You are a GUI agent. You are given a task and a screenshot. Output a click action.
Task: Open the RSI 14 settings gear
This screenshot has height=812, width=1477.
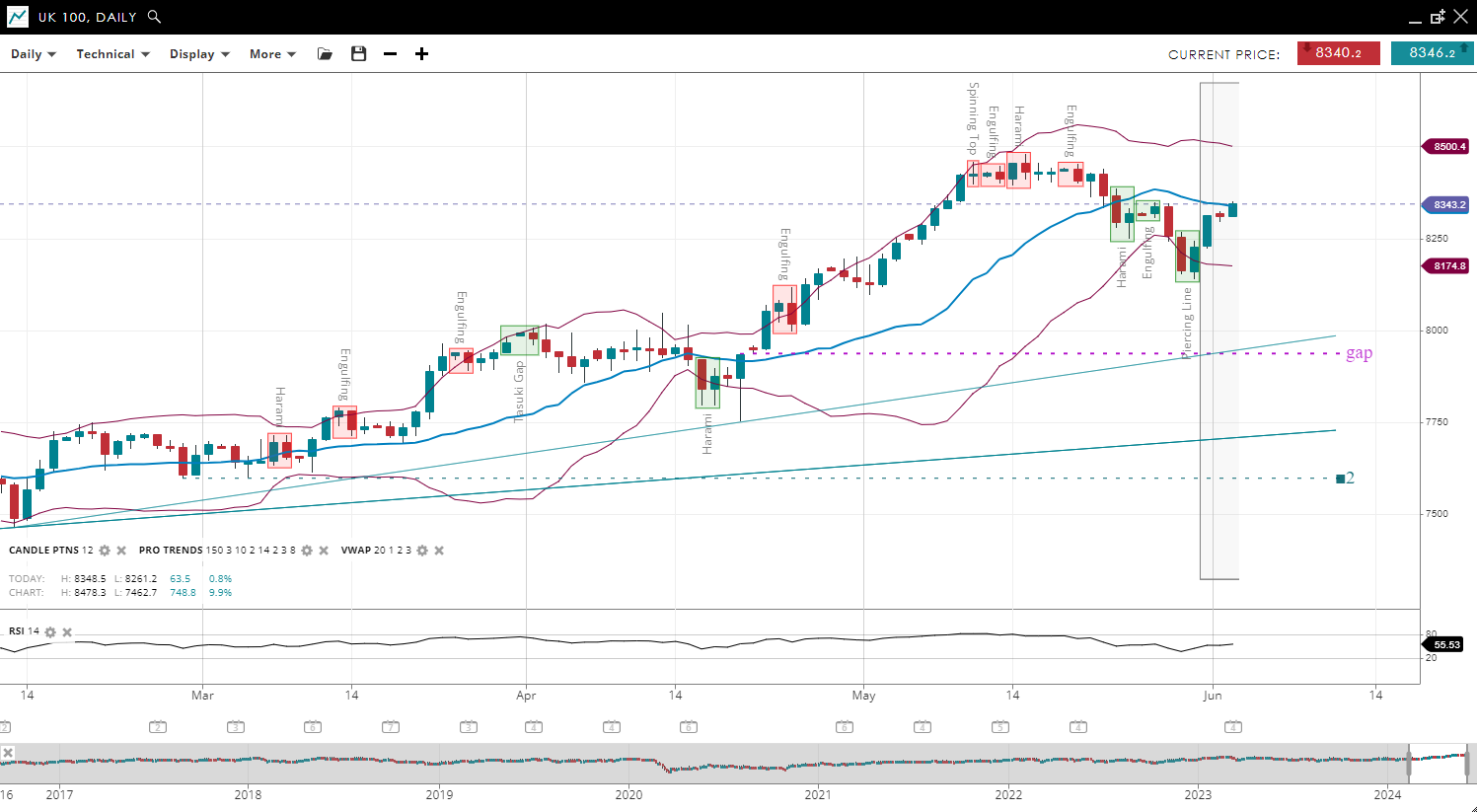pos(50,632)
